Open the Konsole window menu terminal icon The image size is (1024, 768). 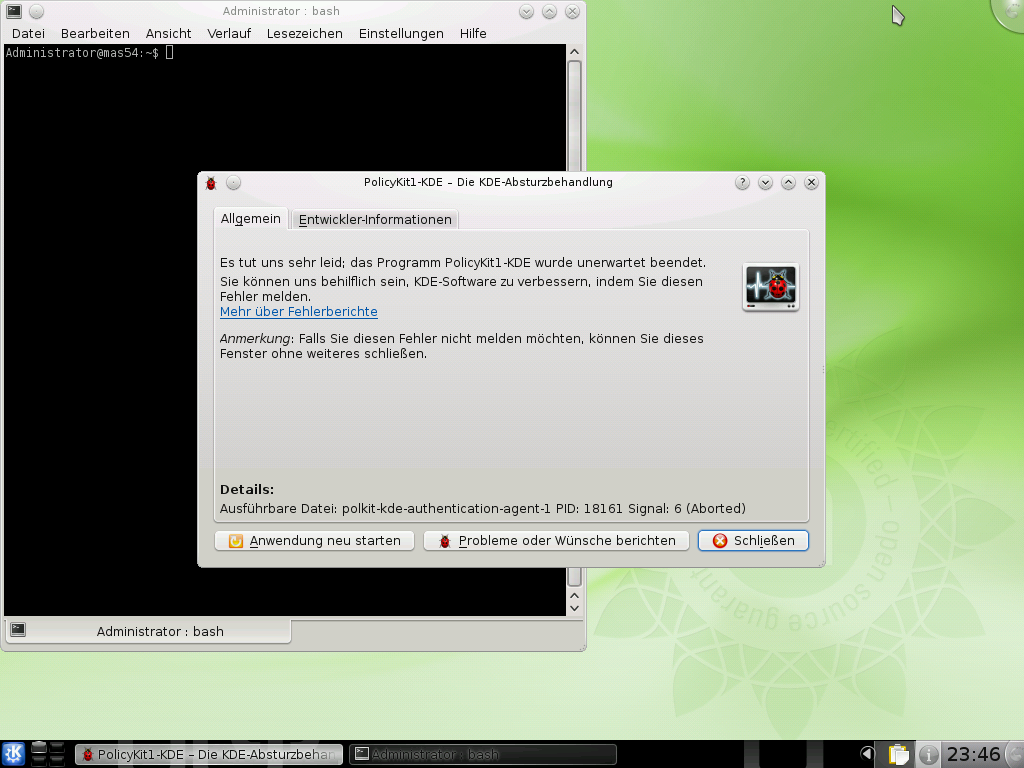coord(14,11)
